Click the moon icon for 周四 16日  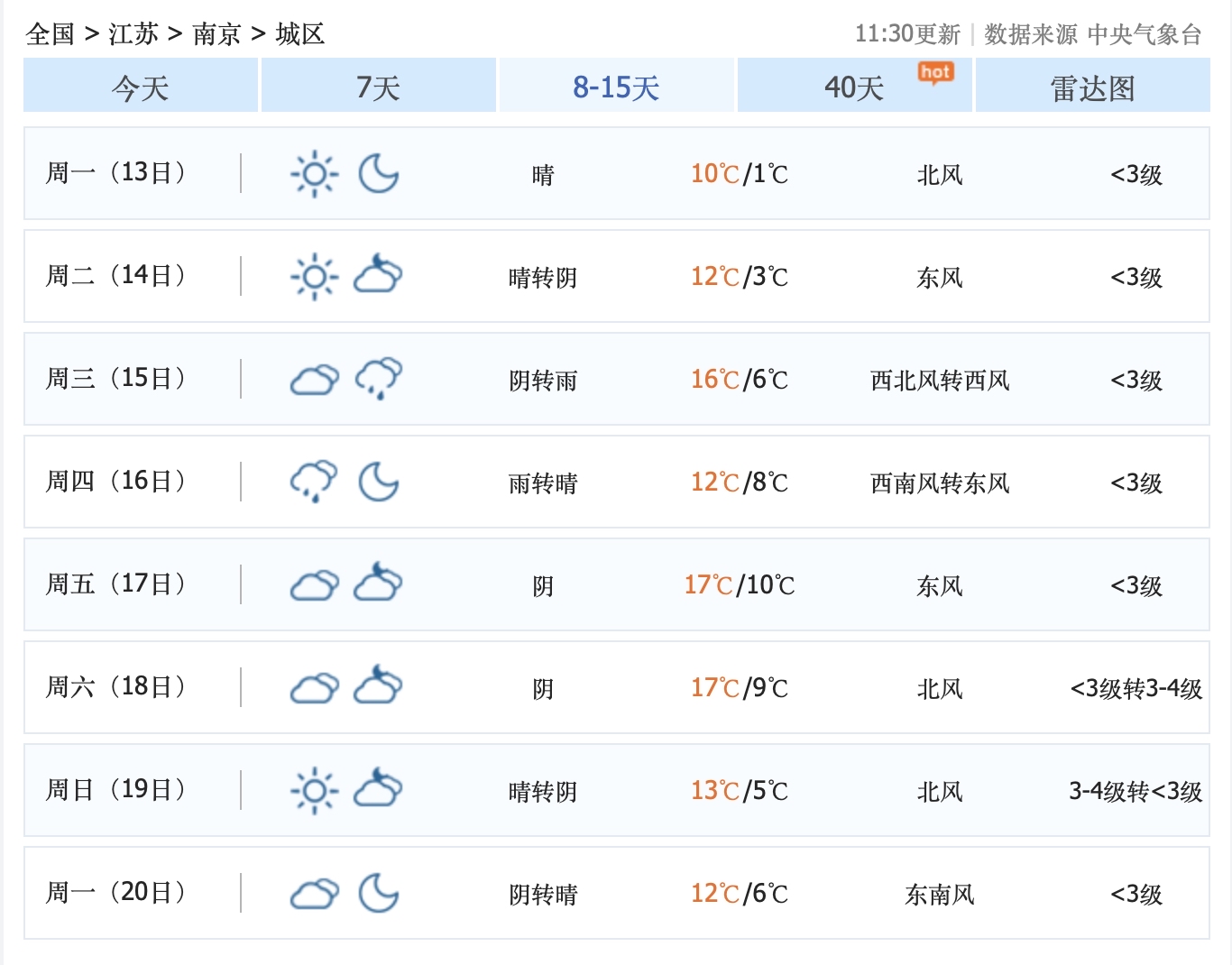(x=379, y=482)
